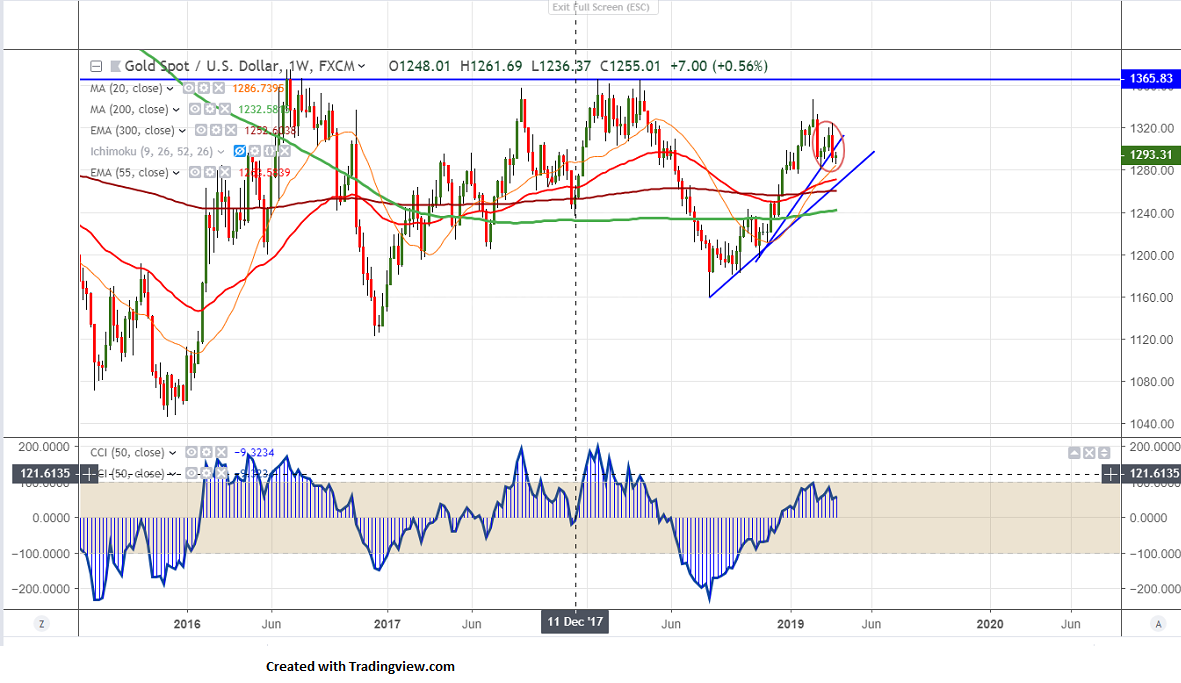Toggle auto scale A button on bottom right
The image size is (1181, 683).
coord(1158,624)
